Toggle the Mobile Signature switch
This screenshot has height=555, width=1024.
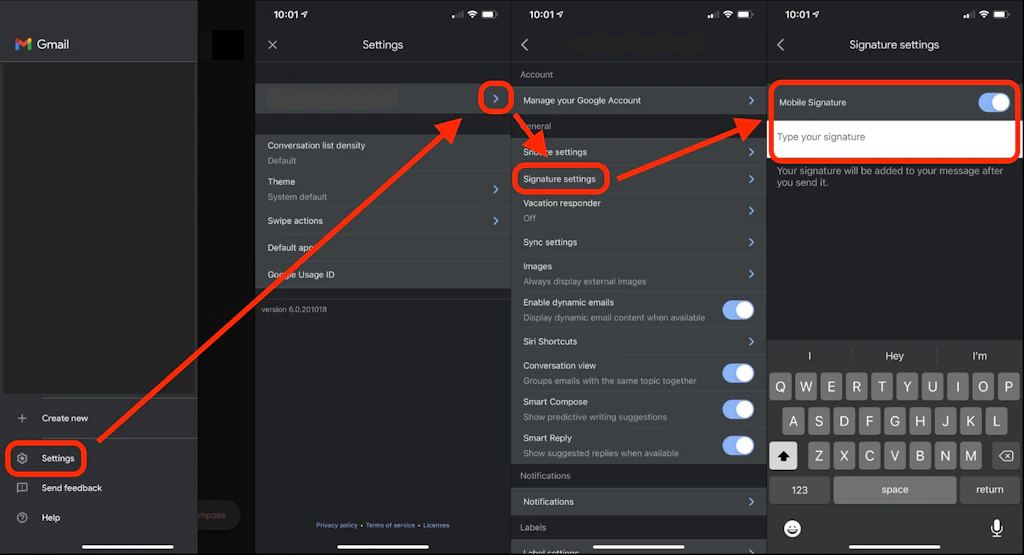click(x=994, y=103)
